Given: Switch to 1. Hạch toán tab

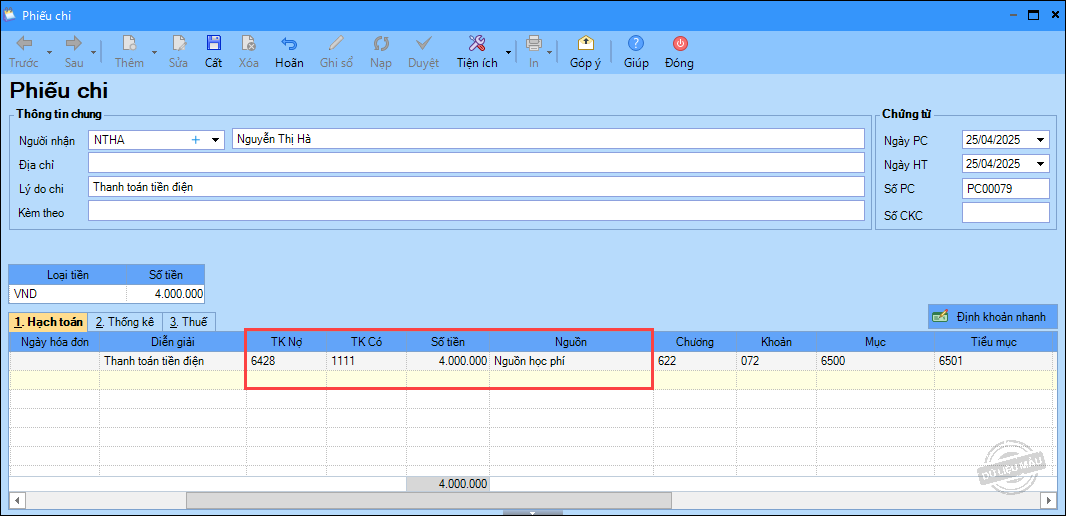Looking at the screenshot, I should click(x=48, y=322).
